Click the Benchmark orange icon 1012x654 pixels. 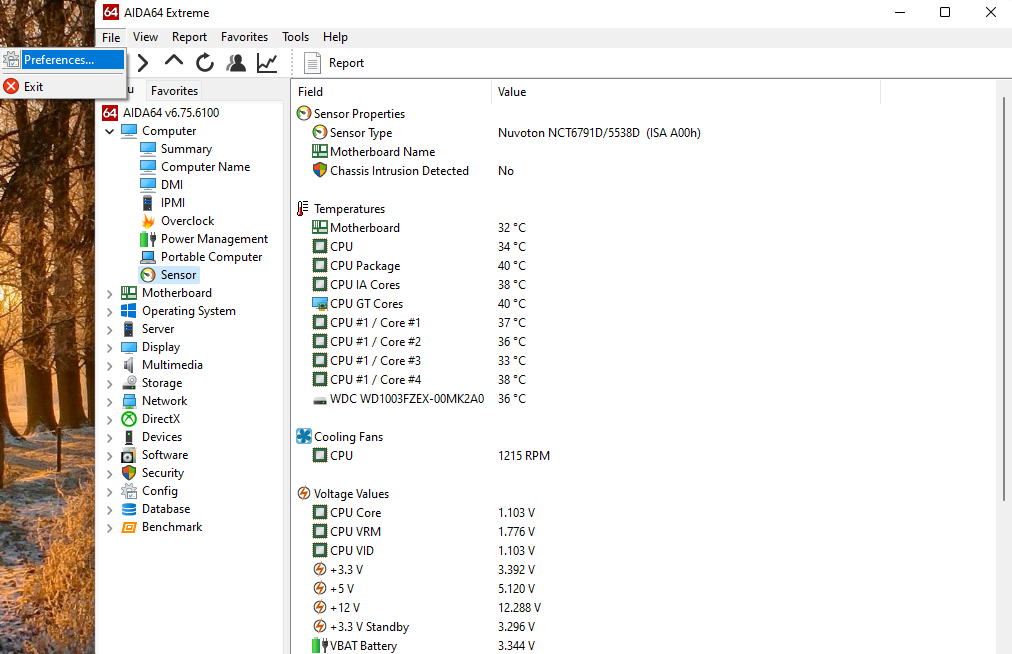point(129,527)
